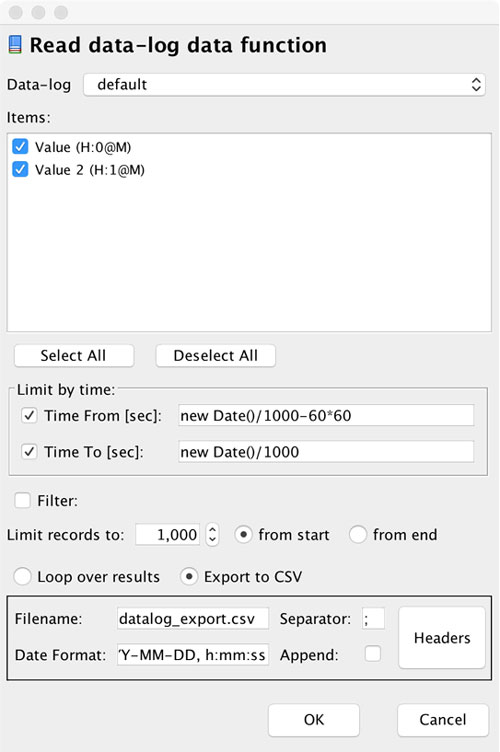Choose the Loop over results option

pyautogui.click(x=23, y=576)
